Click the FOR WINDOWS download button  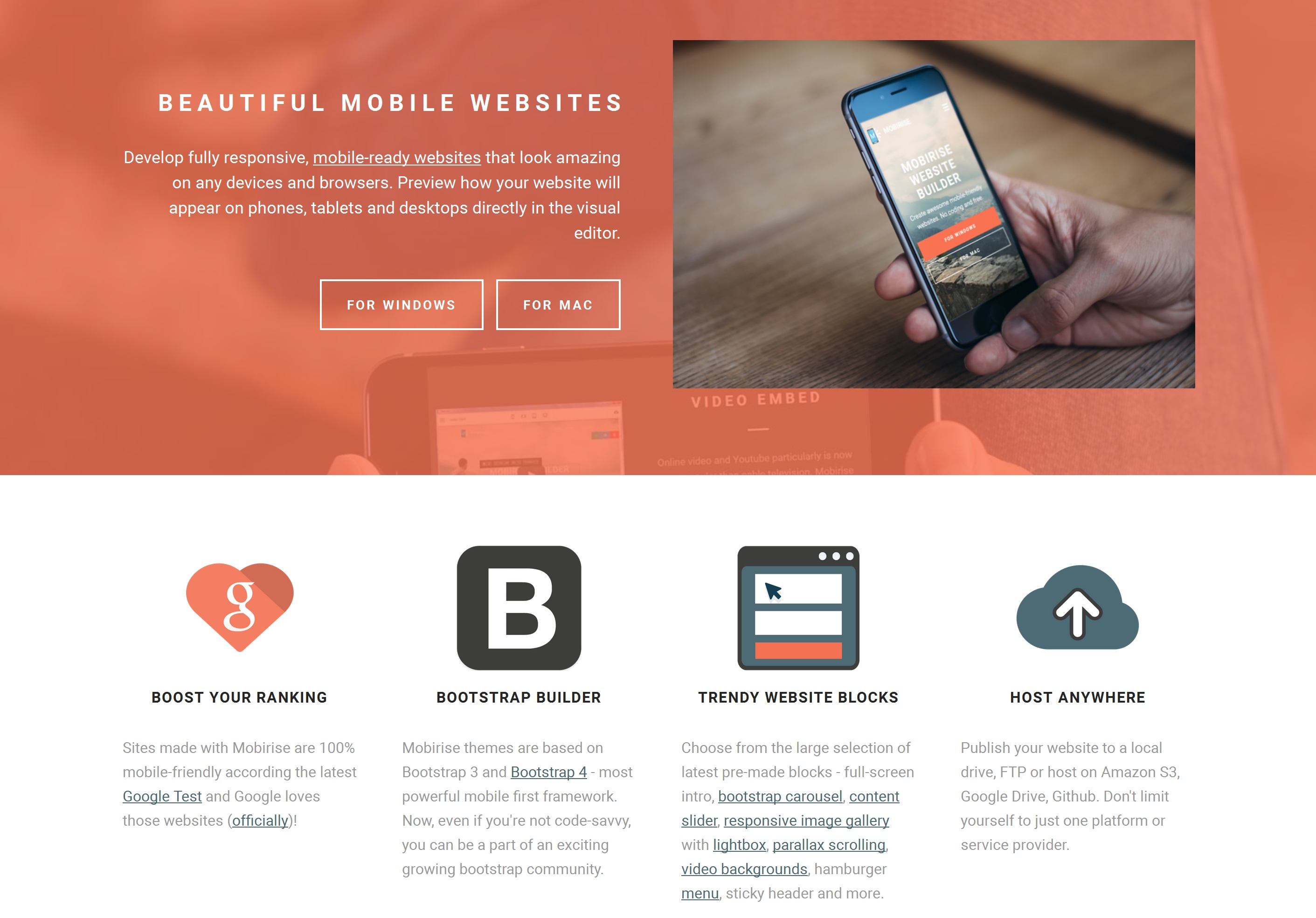click(401, 305)
